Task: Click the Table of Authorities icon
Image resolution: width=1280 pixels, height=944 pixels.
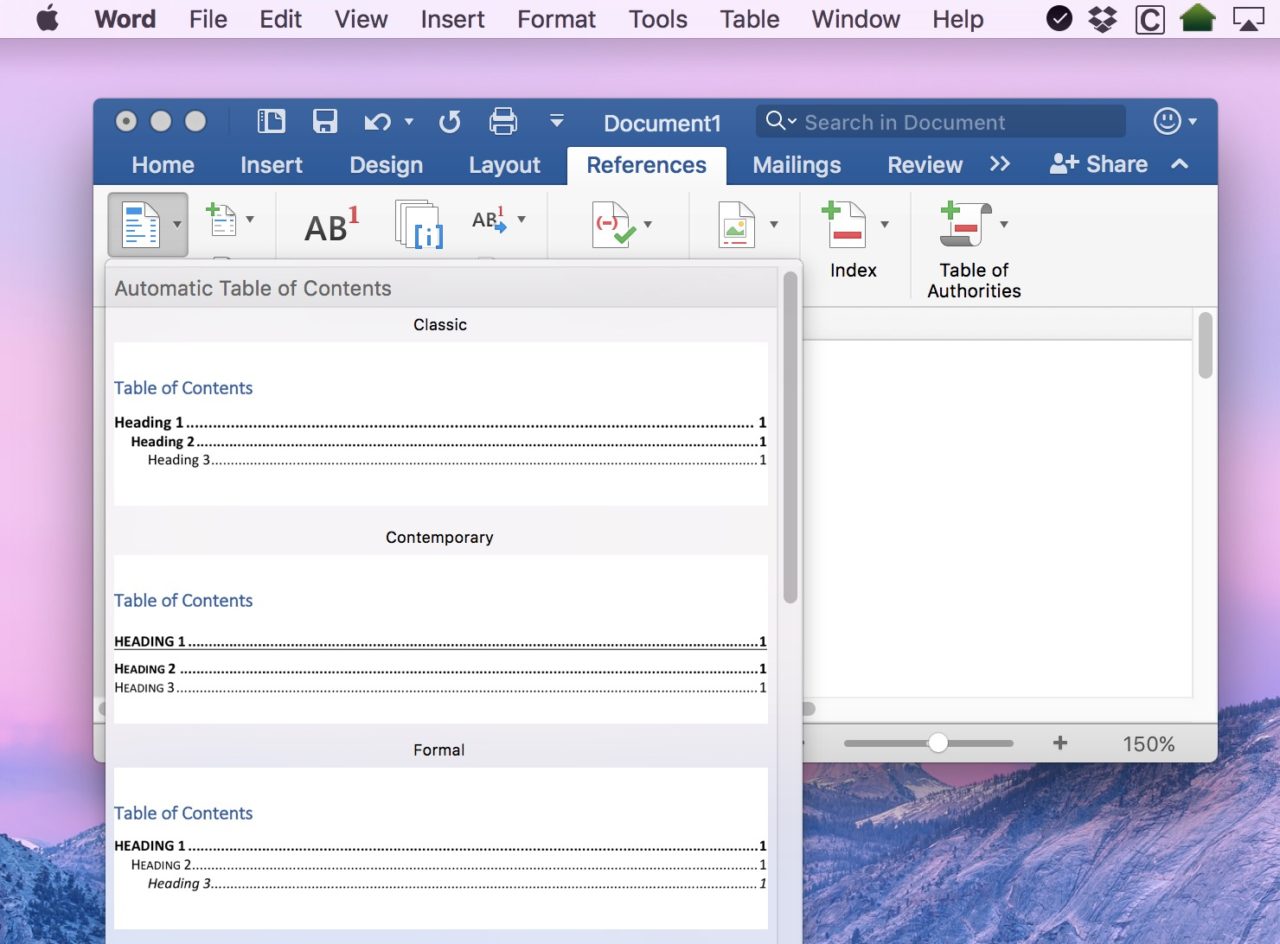Action: [965, 224]
